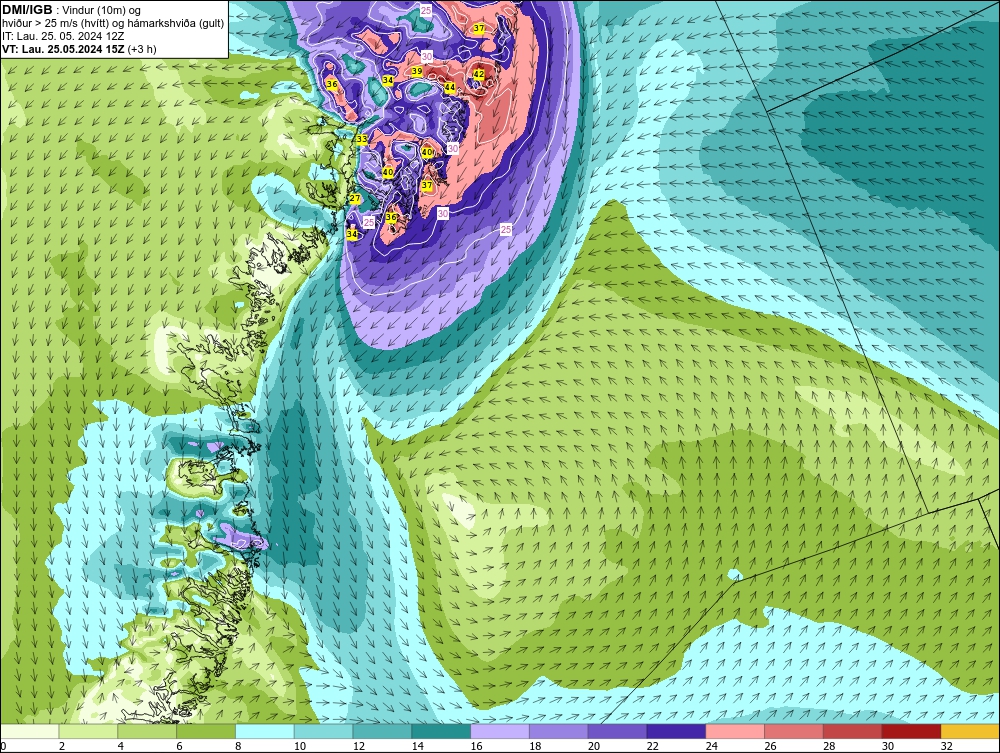Click the cream 0–2 legend color swatch
Viewport: 1000px width, 753px height.
[x=30, y=731]
